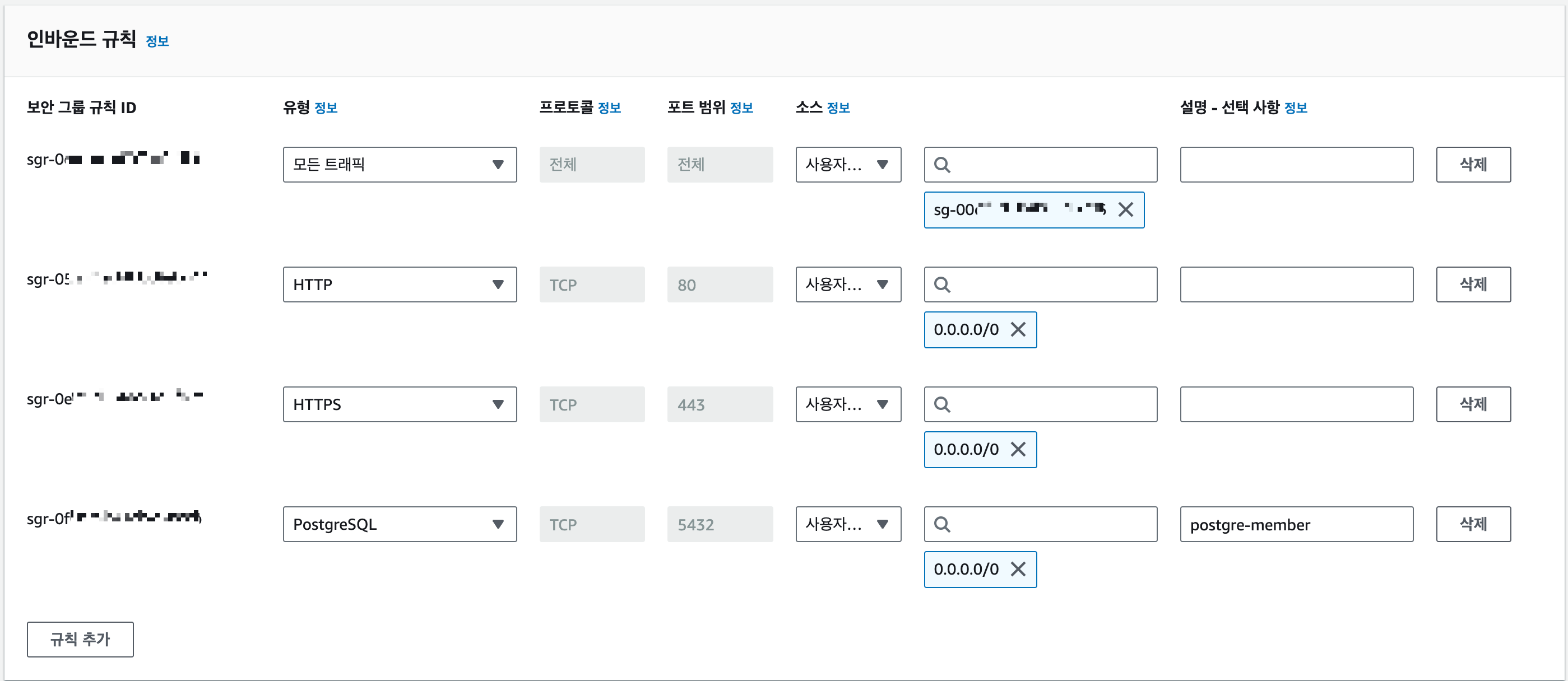Open the 모든 트래픽 type dropdown
1568x681 pixels.
point(400,165)
